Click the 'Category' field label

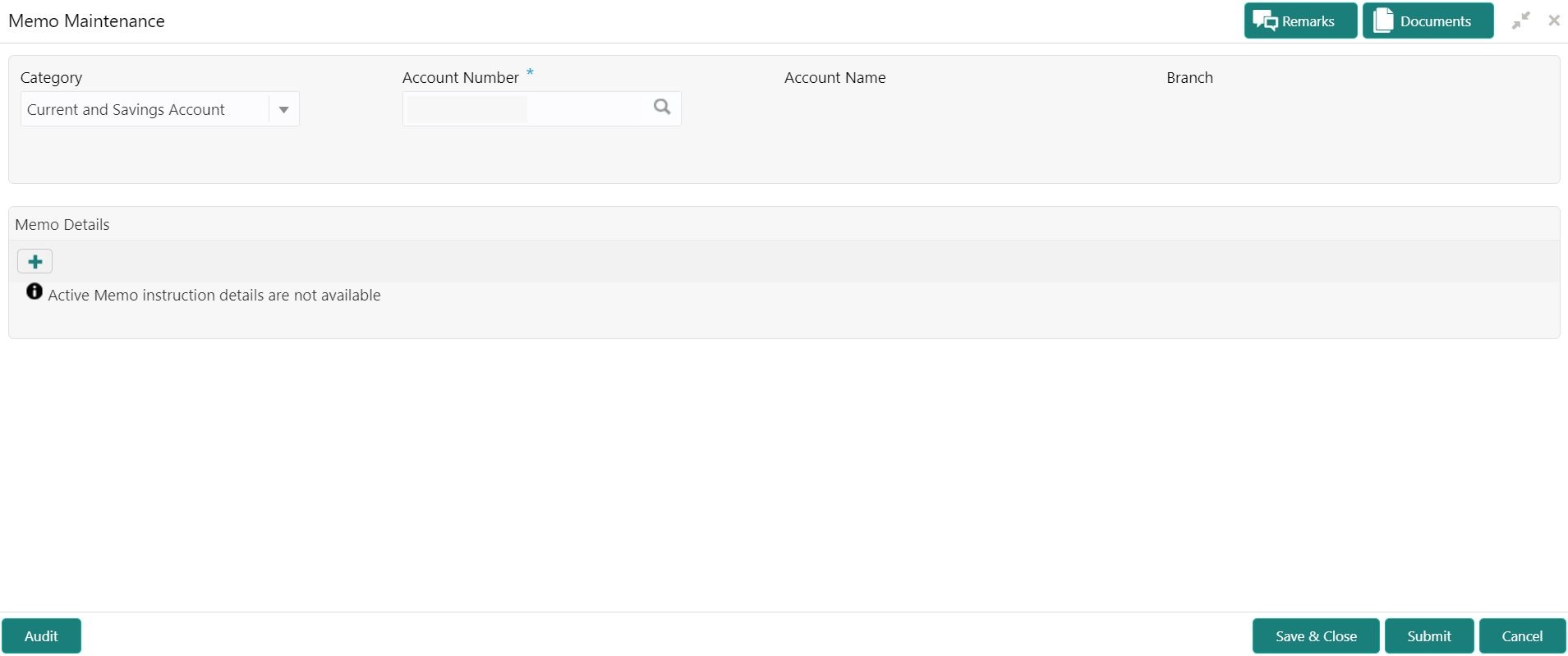(51, 78)
